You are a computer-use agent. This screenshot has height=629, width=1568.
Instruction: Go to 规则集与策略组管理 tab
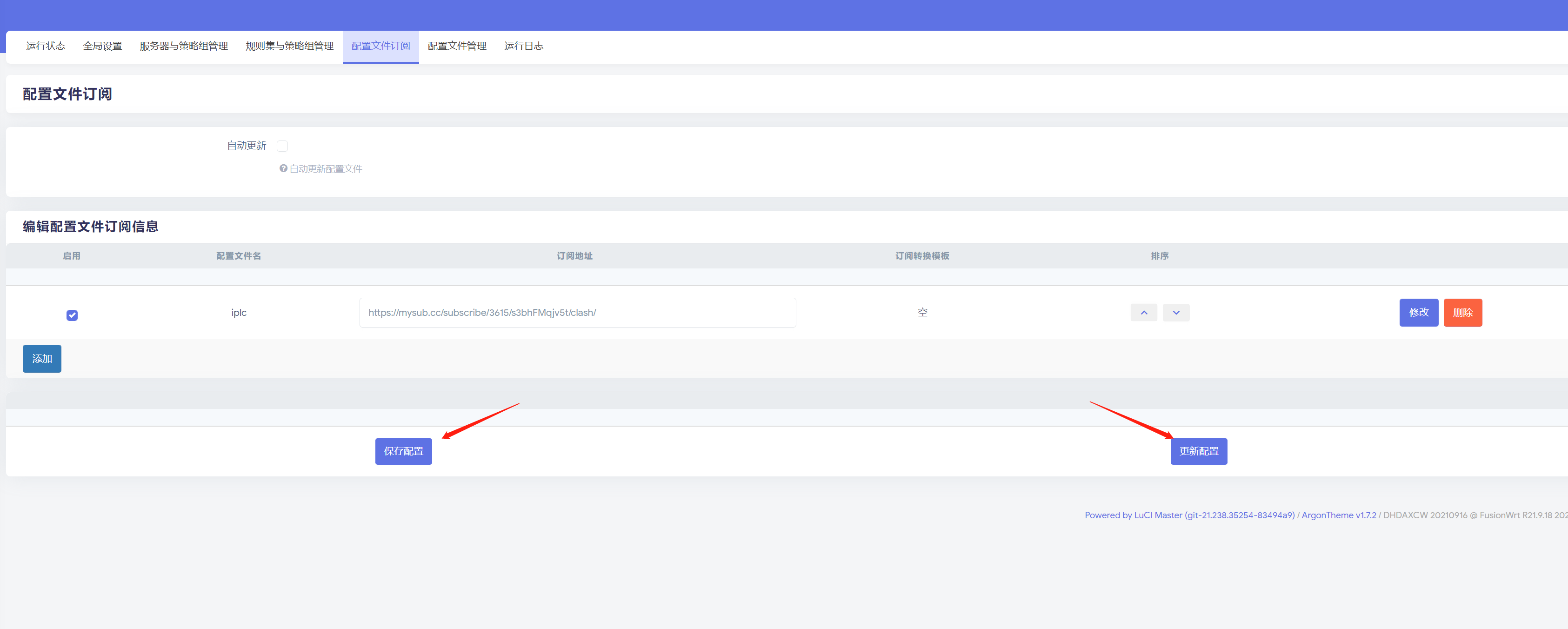click(289, 46)
